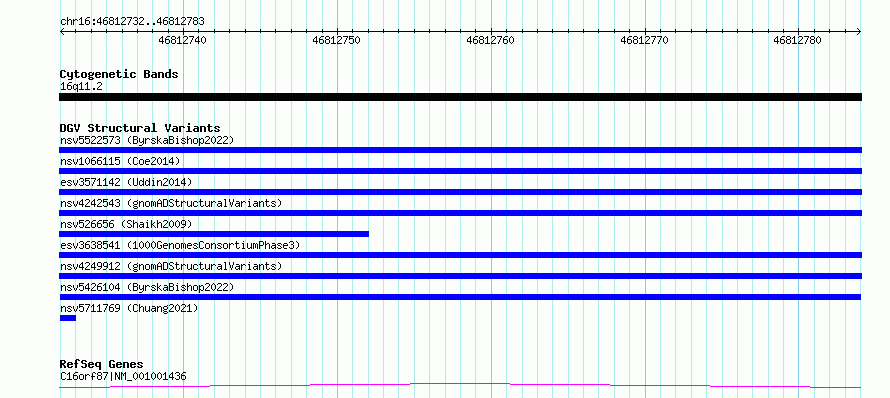Open variant nsv4249912 (gnomADStructuralVariants) label

[171, 266]
